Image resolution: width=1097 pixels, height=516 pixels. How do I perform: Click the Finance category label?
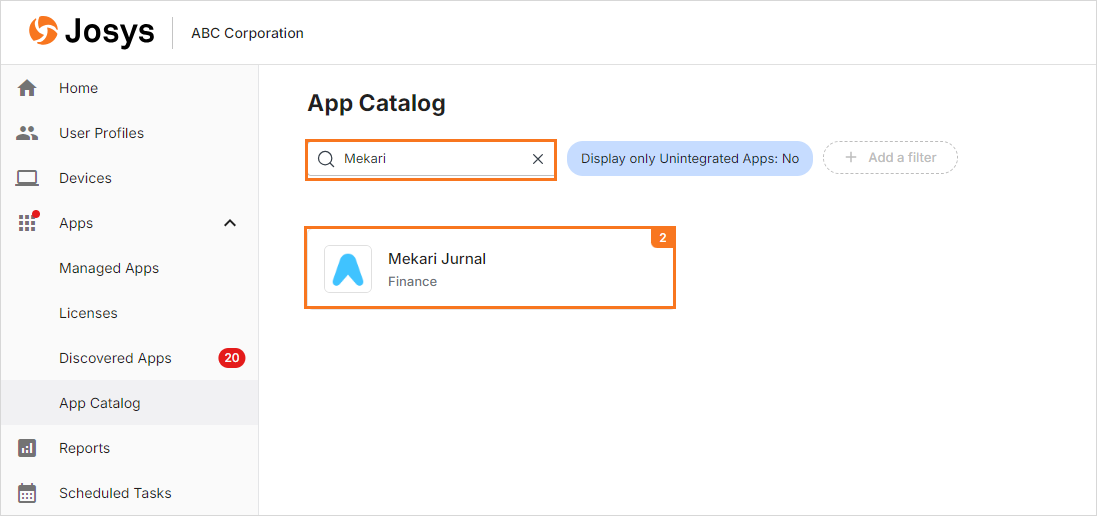coord(413,282)
